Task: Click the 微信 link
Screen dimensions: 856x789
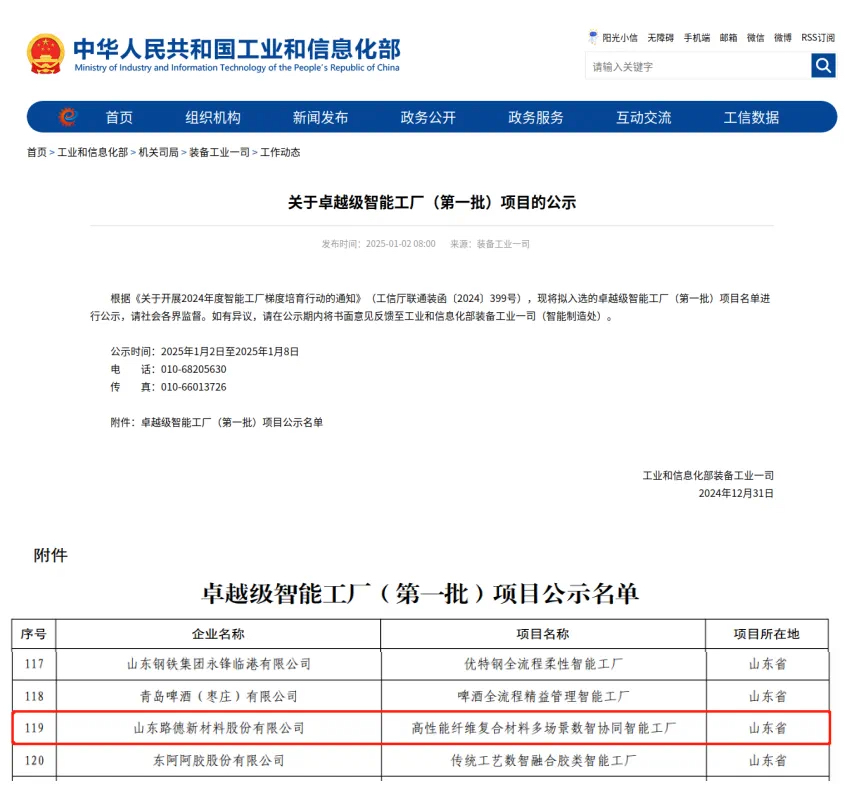Action: click(756, 38)
